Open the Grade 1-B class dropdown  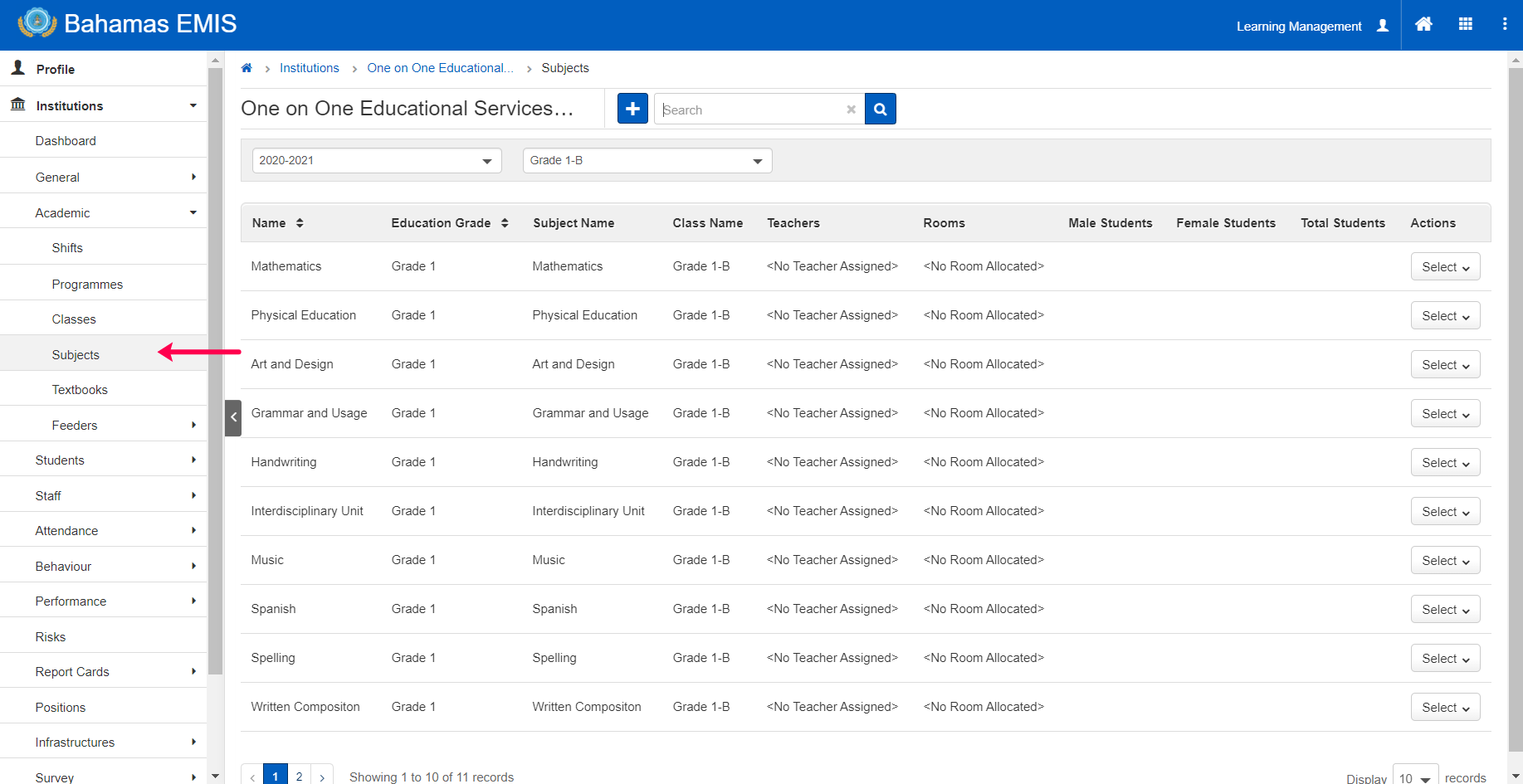coord(647,161)
